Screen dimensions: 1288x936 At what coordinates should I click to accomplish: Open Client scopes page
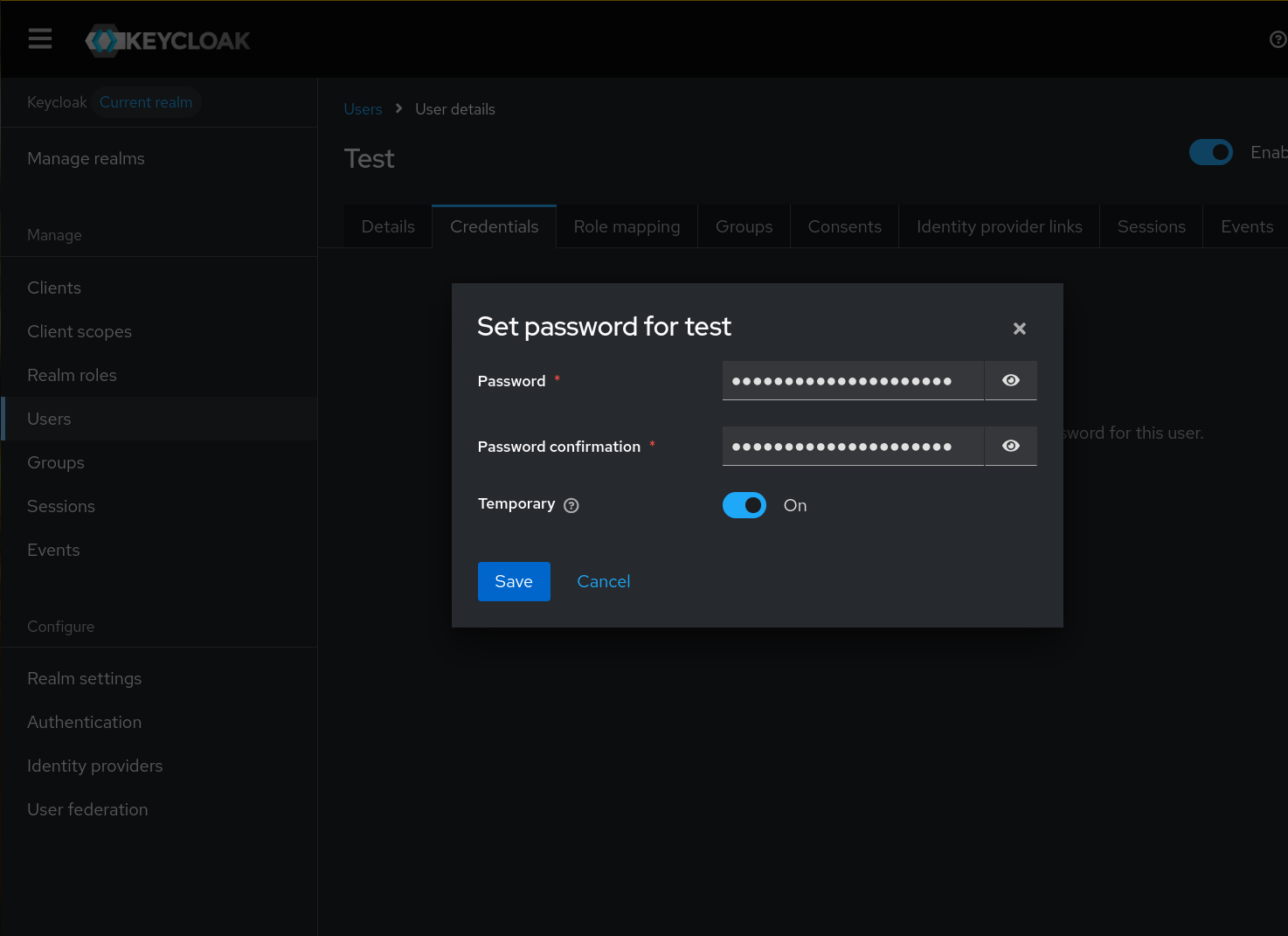[159, 331]
